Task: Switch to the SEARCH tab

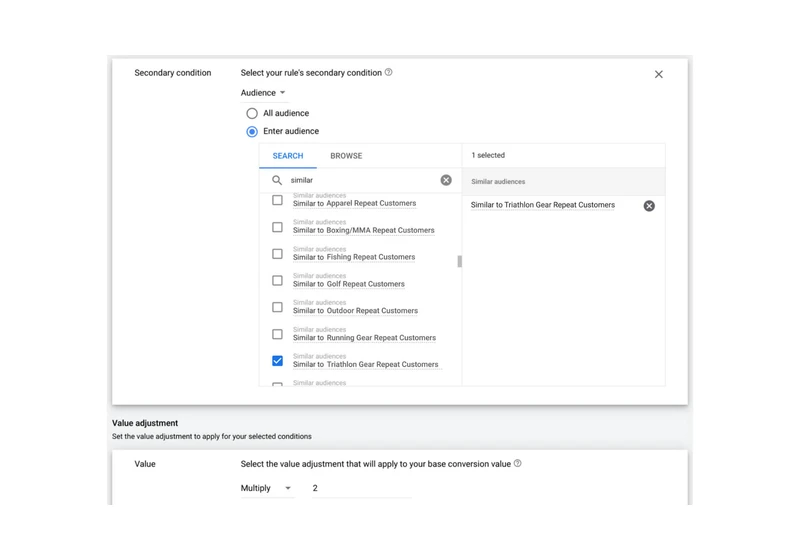Action: click(x=288, y=156)
